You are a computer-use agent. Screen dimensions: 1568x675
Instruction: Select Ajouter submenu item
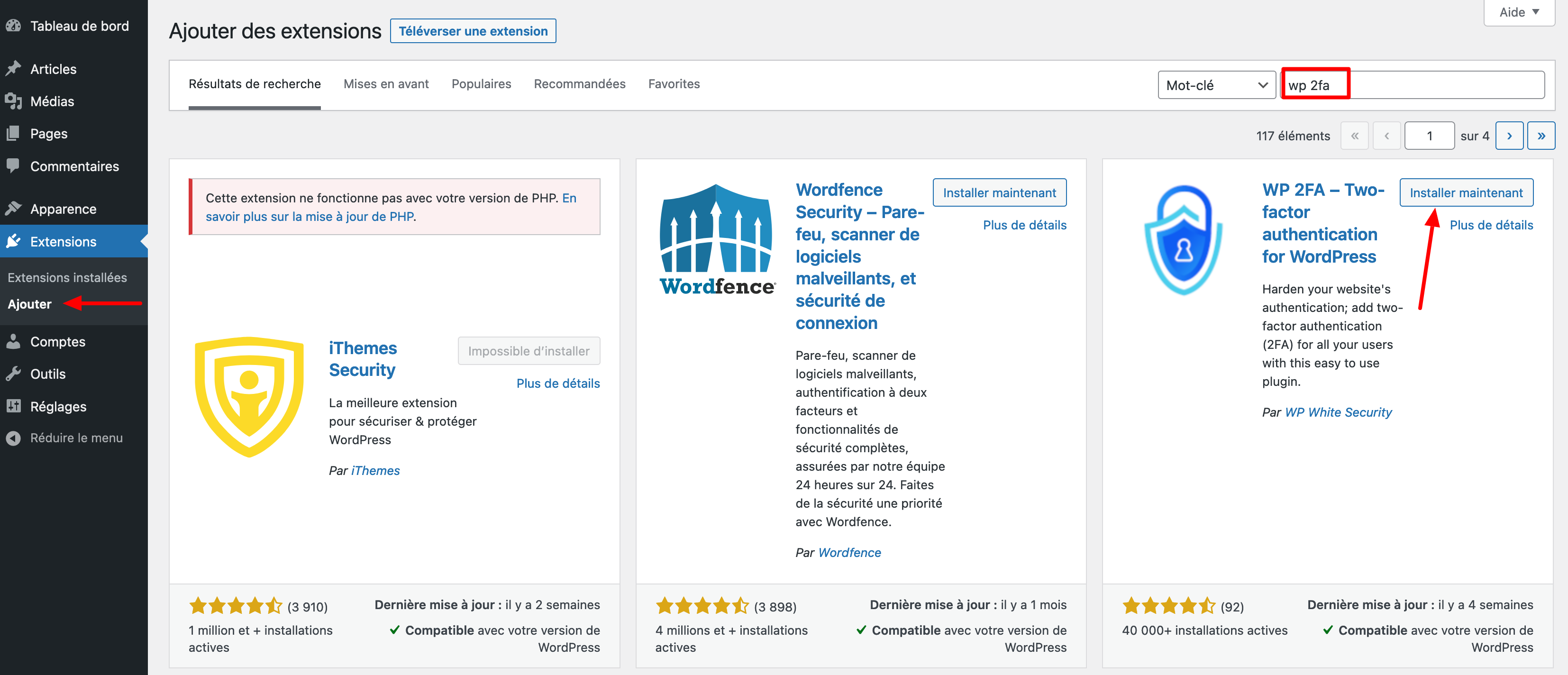tap(29, 304)
